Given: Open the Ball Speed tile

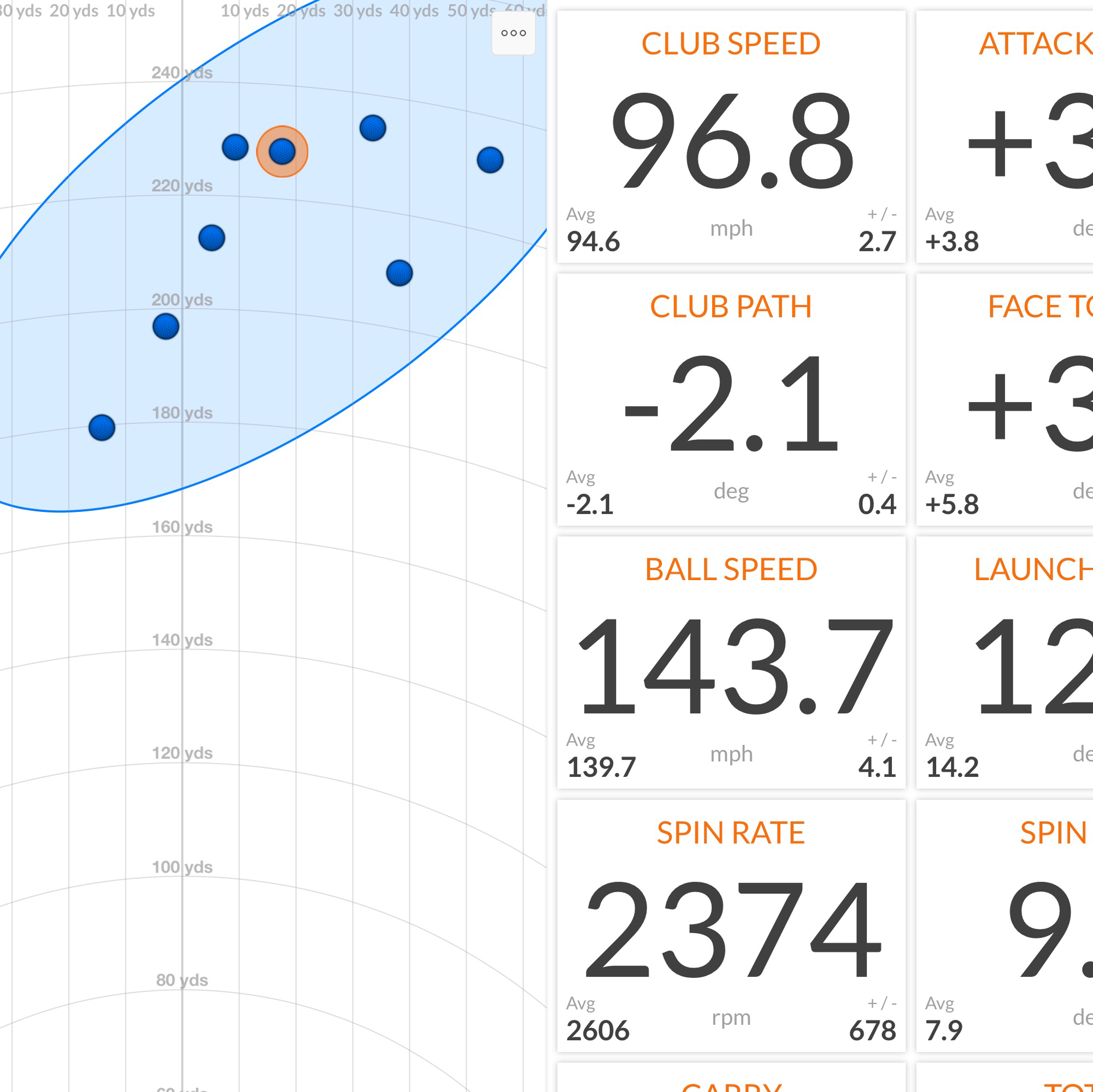Looking at the screenshot, I should 731,662.
